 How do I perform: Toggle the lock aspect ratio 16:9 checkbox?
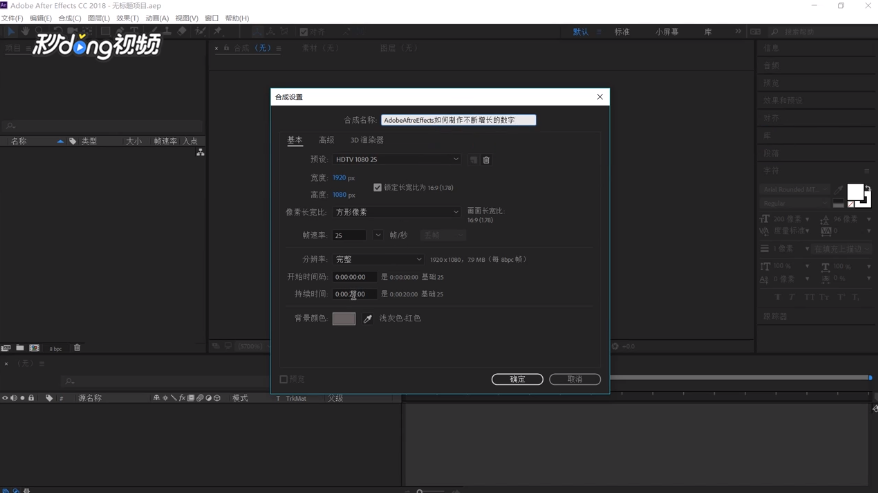click(x=377, y=188)
